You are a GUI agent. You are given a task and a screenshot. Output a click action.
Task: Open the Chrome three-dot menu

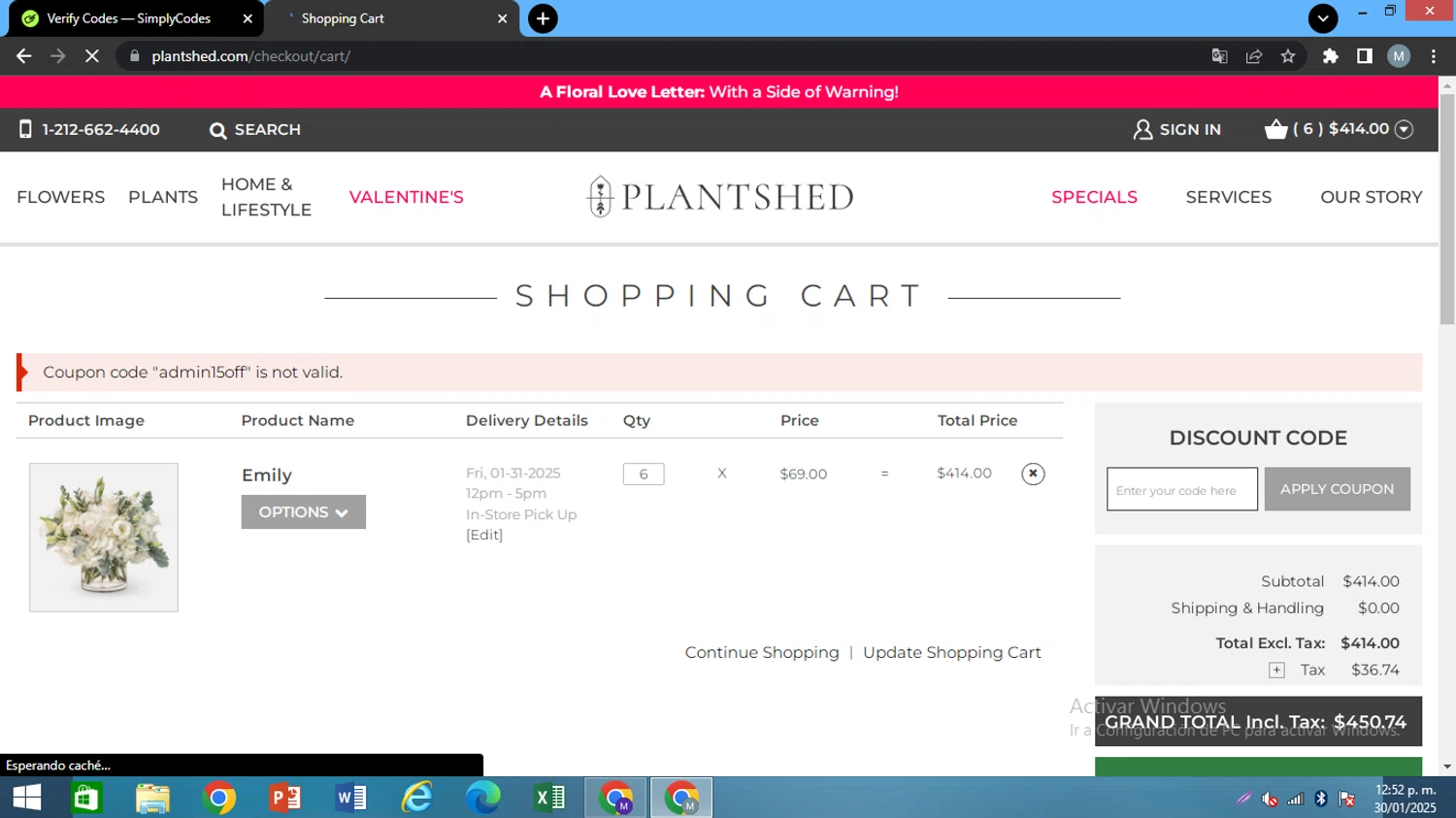(x=1434, y=56)
